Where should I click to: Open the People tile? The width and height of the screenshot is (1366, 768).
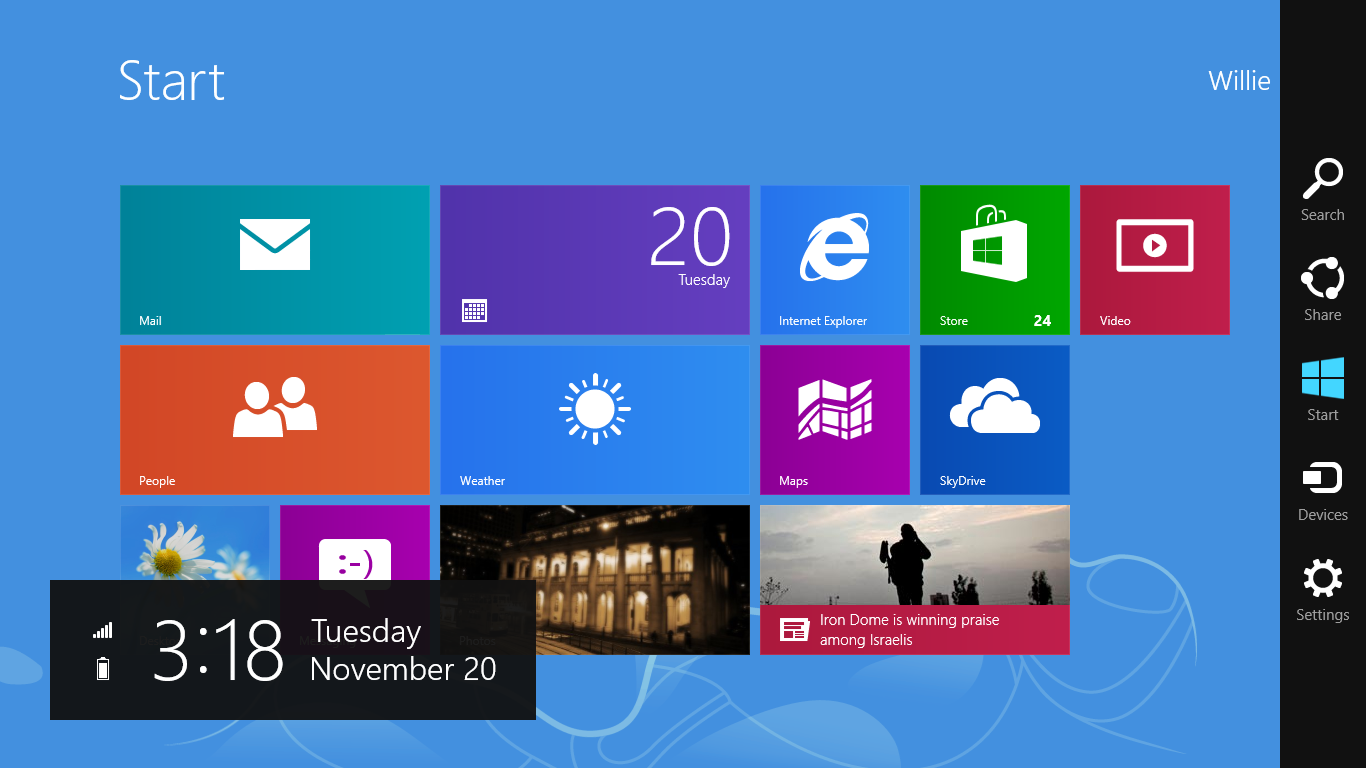275,420
